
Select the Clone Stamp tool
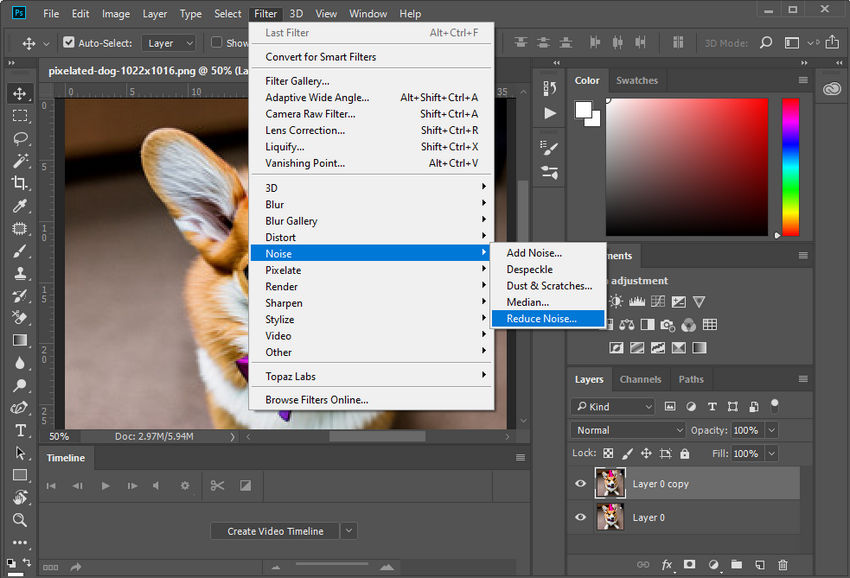tap(20, 273)
